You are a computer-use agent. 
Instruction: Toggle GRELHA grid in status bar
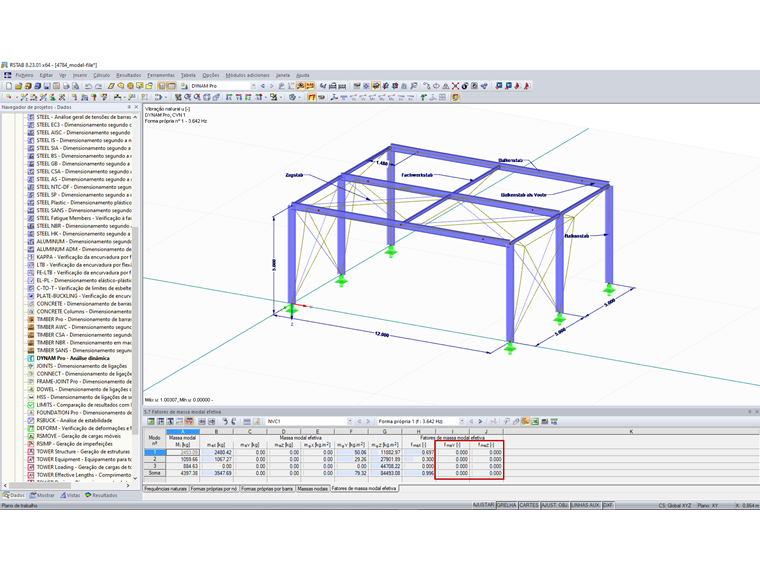pyautogui.click(x=507, y=505)
